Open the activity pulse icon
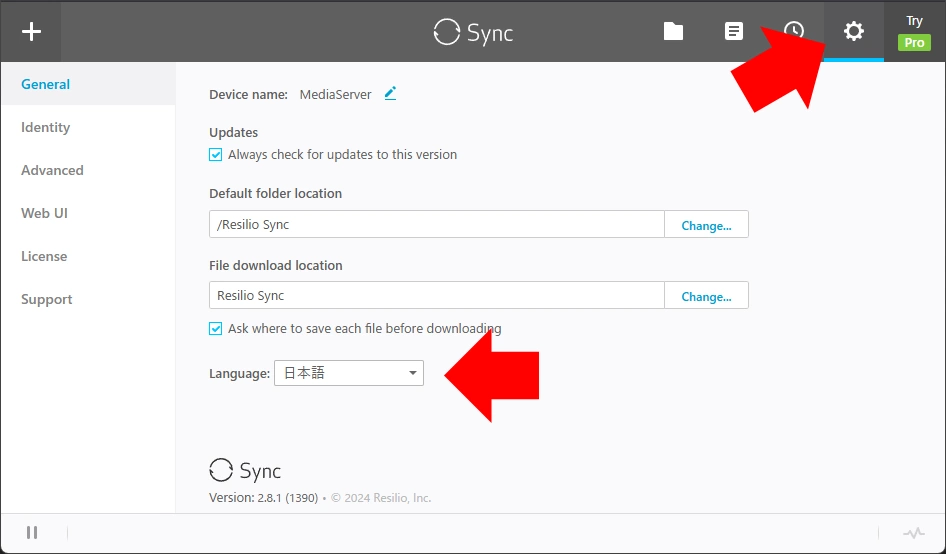This screenshot has height=554, width=946. [x=913, y=533]
